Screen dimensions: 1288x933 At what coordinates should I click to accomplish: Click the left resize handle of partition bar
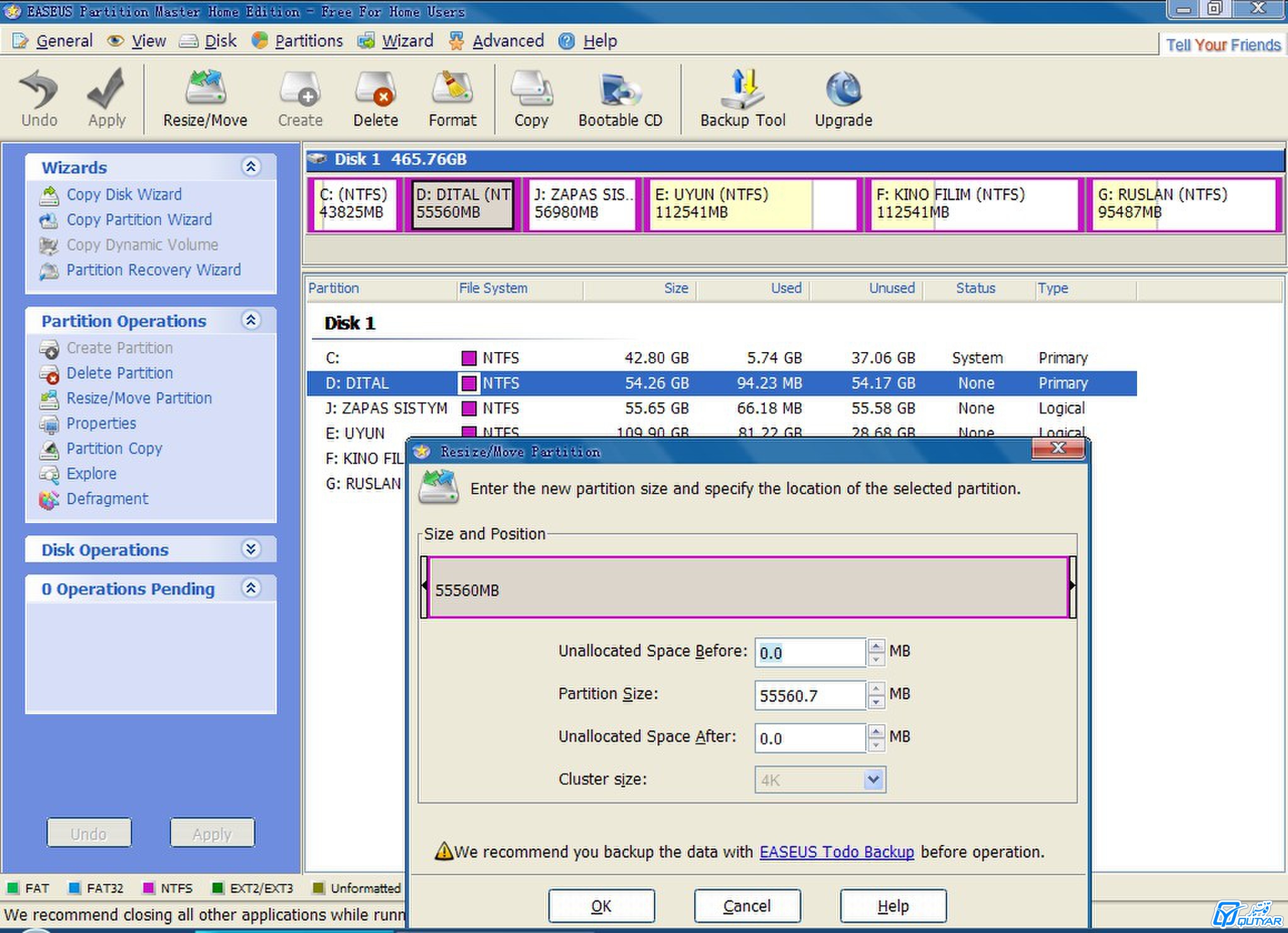tap(425, 587)
